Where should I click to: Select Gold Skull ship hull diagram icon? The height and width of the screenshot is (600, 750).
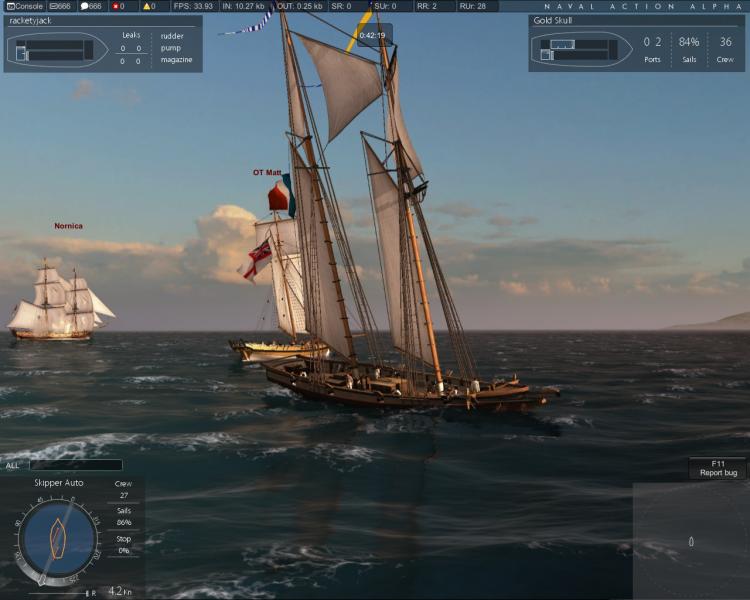pos(582,50)
